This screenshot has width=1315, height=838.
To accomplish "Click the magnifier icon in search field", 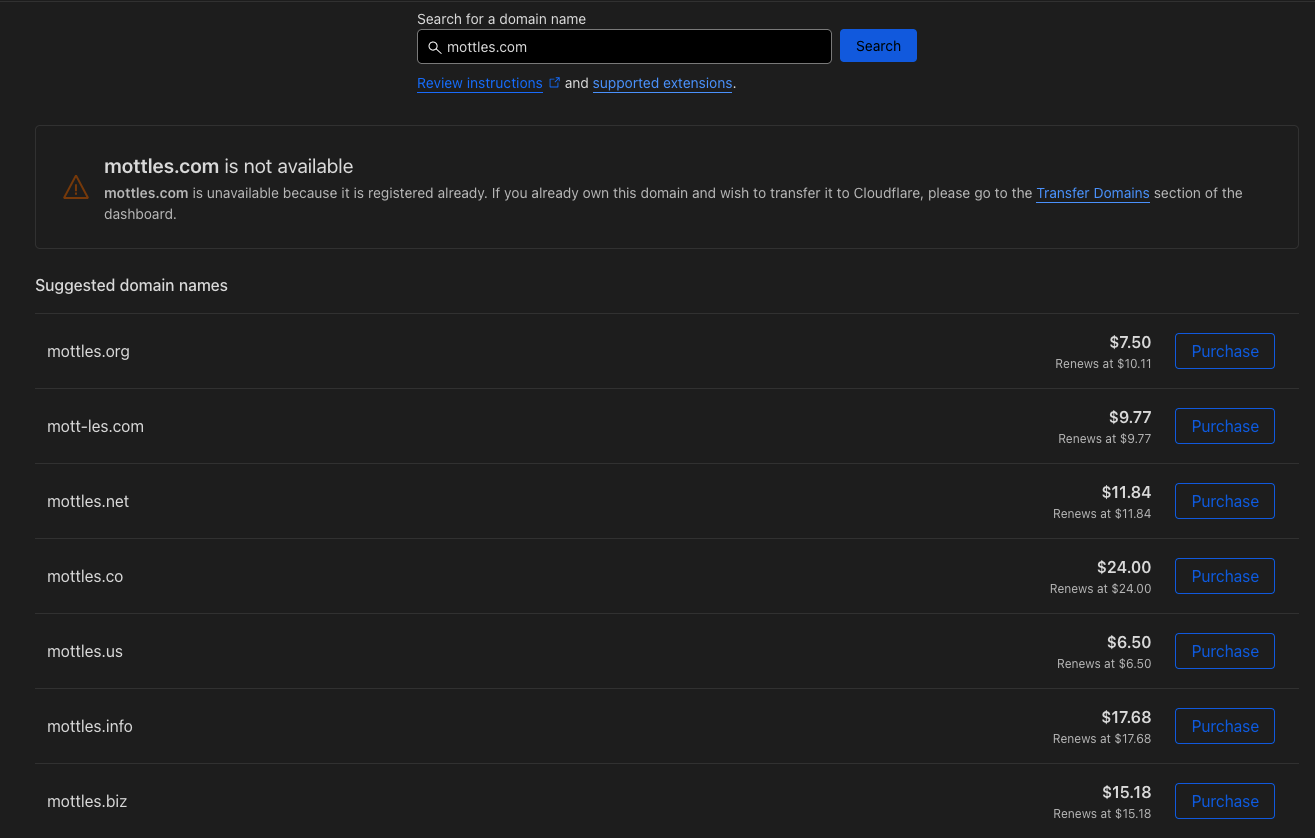I will 434,47.
